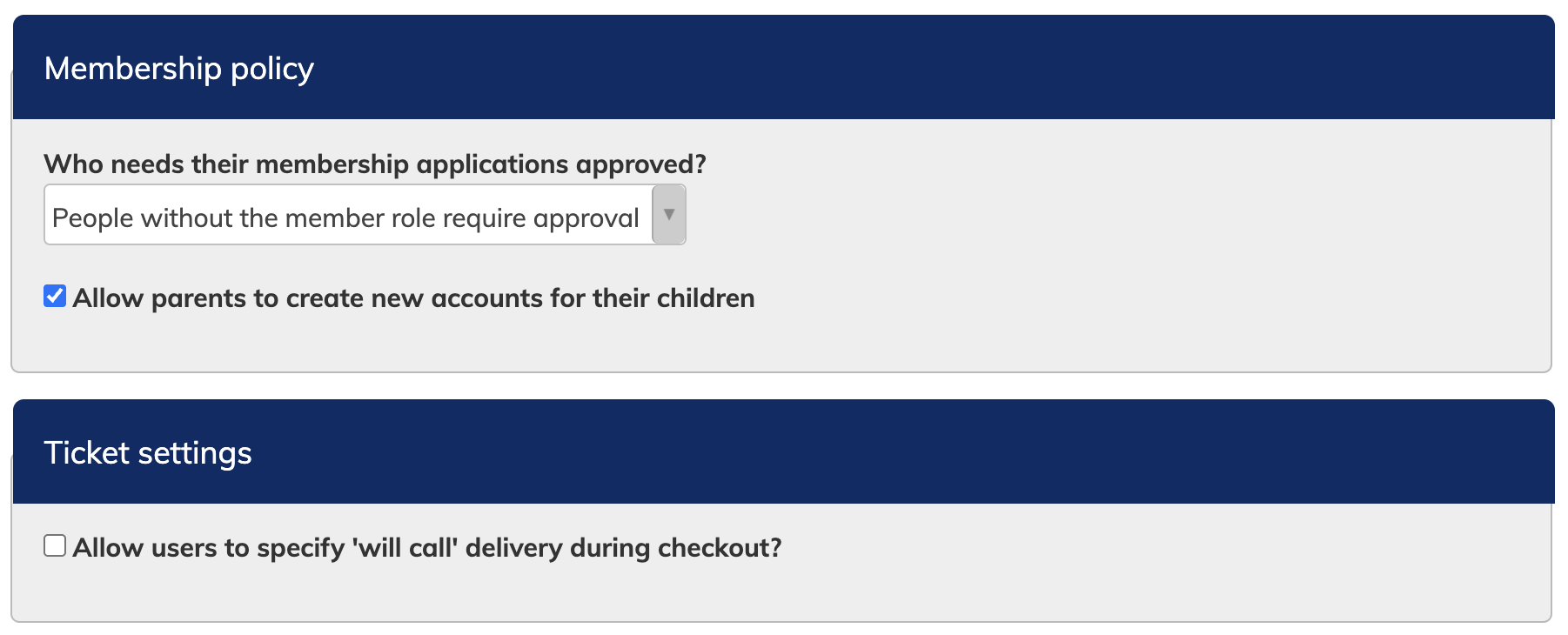Click the blue checkmark icon beside parents option
The width and height of the screenshot is (1568, 635).
[x=55, y=297]
